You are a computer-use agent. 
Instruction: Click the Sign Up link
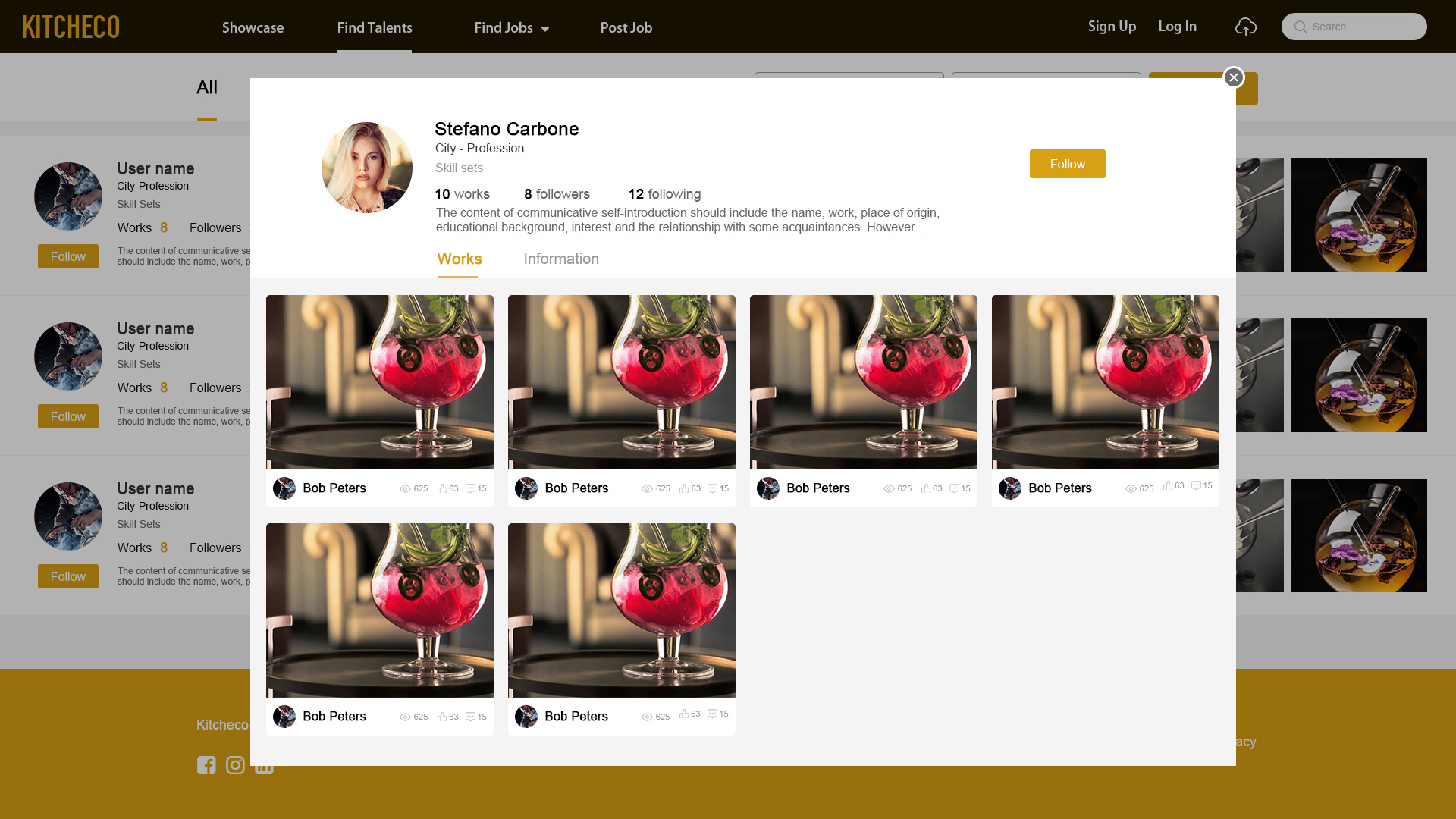(1112, 27)
